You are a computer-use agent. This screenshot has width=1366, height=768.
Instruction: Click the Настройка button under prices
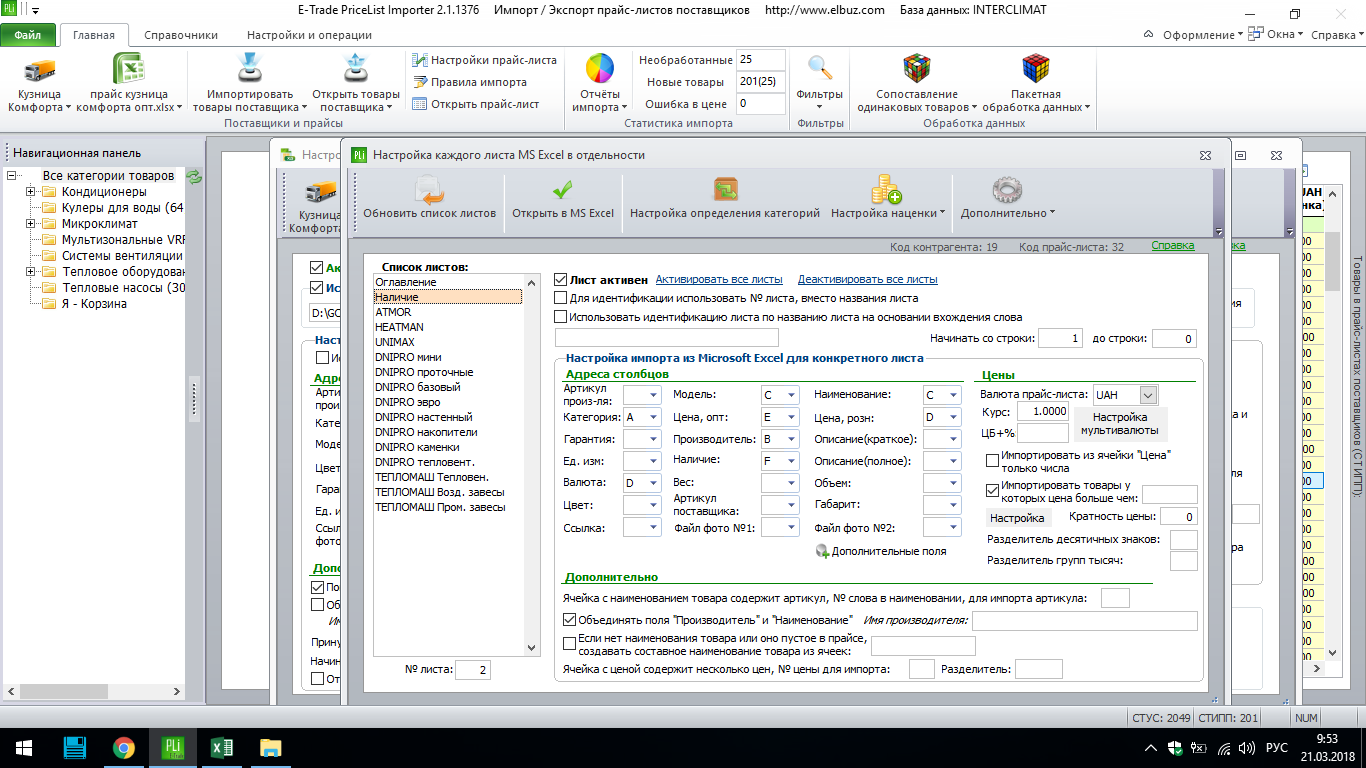pyautogui.click(x=1017, y=518)
